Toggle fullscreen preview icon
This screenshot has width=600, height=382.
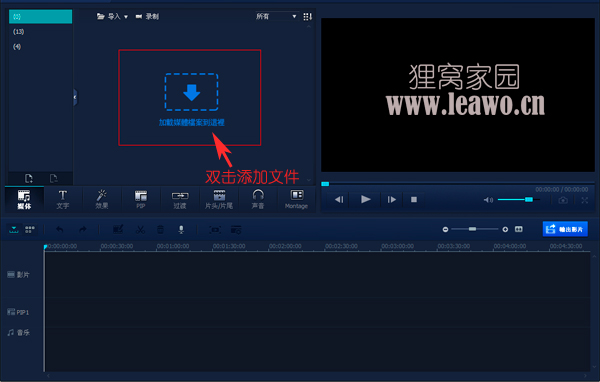[584, 200]
